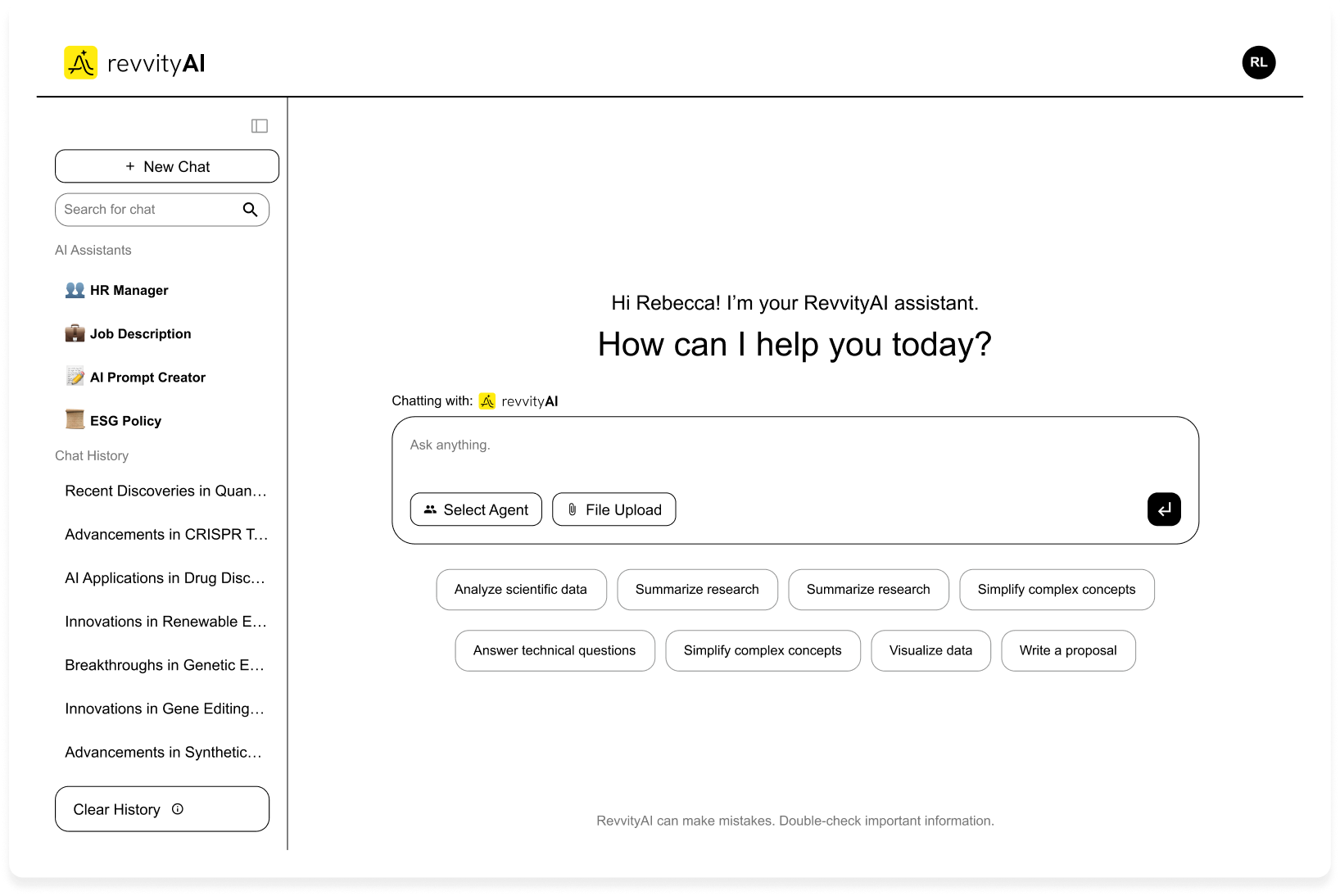This screenshot has height=896, width=1340.
Task: Open chat AI Applications in Drug Disc…
Action: [165, 577]
